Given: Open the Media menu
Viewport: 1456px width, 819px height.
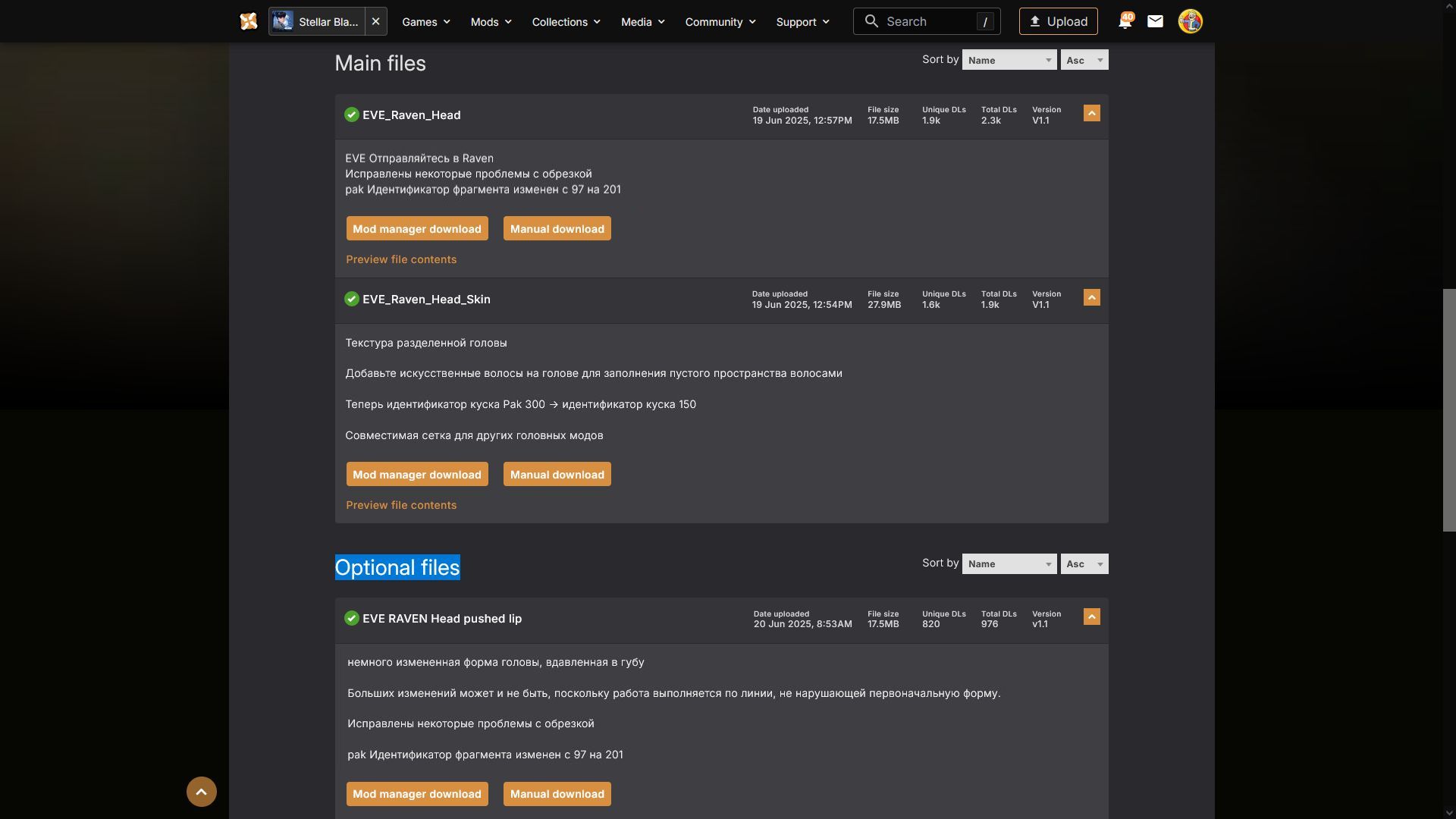Looking at the screenshot, I should tap(642, 21).
